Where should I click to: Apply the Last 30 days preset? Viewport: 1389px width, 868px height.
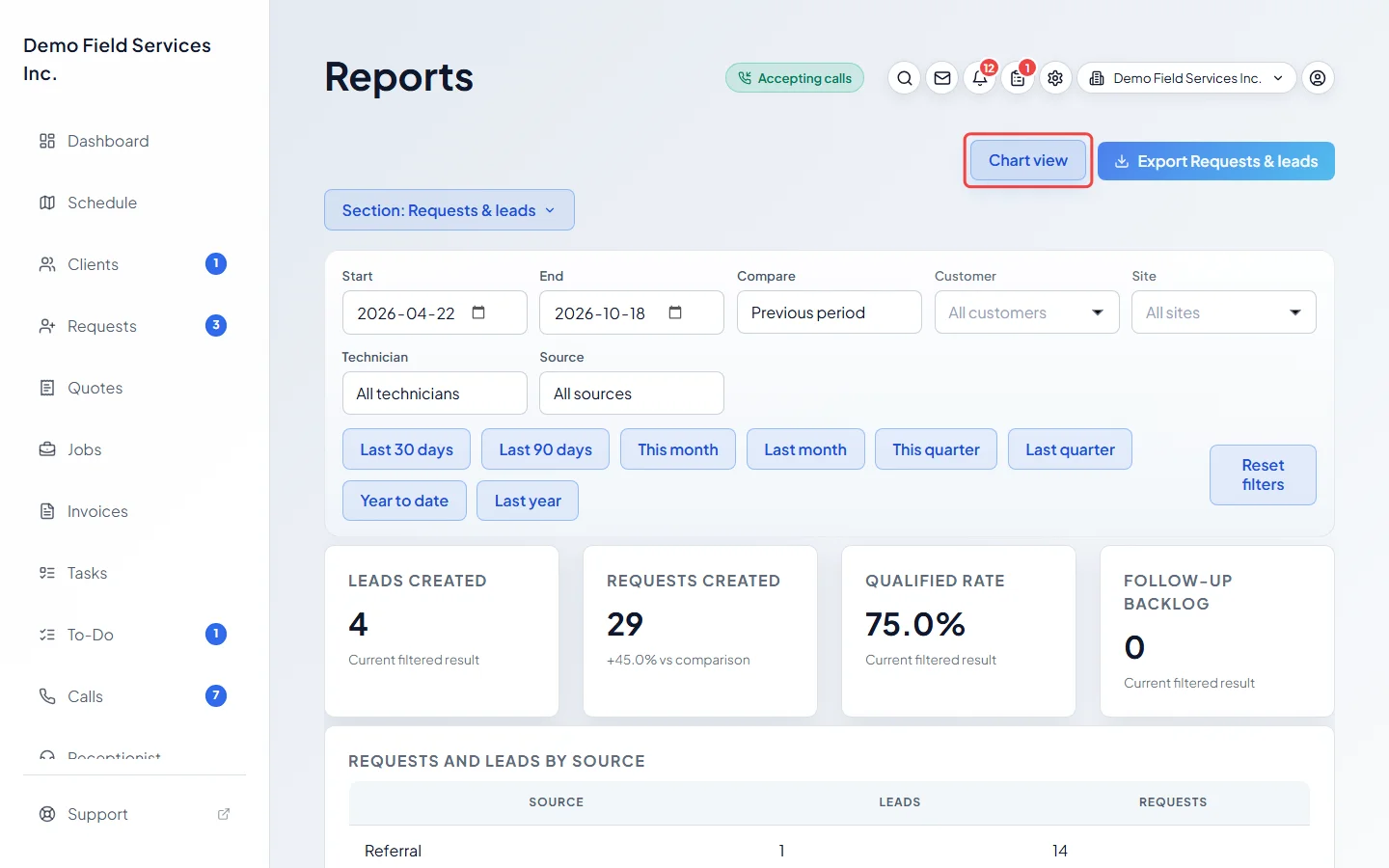(406, 449)
